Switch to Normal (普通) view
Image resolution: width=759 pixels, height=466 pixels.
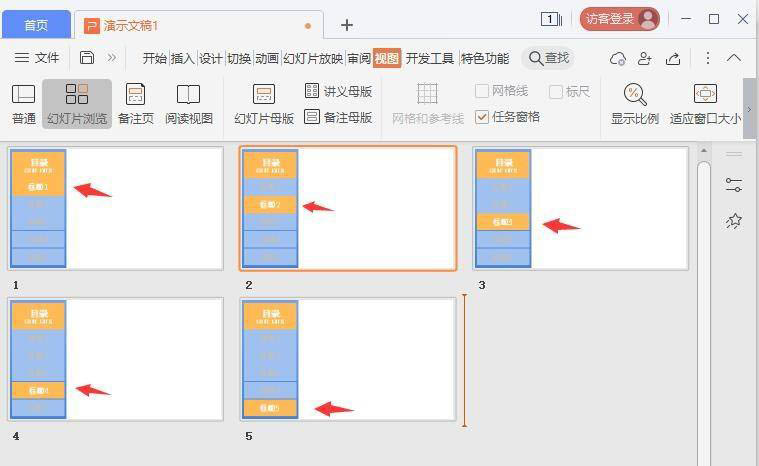click(23, 104)
